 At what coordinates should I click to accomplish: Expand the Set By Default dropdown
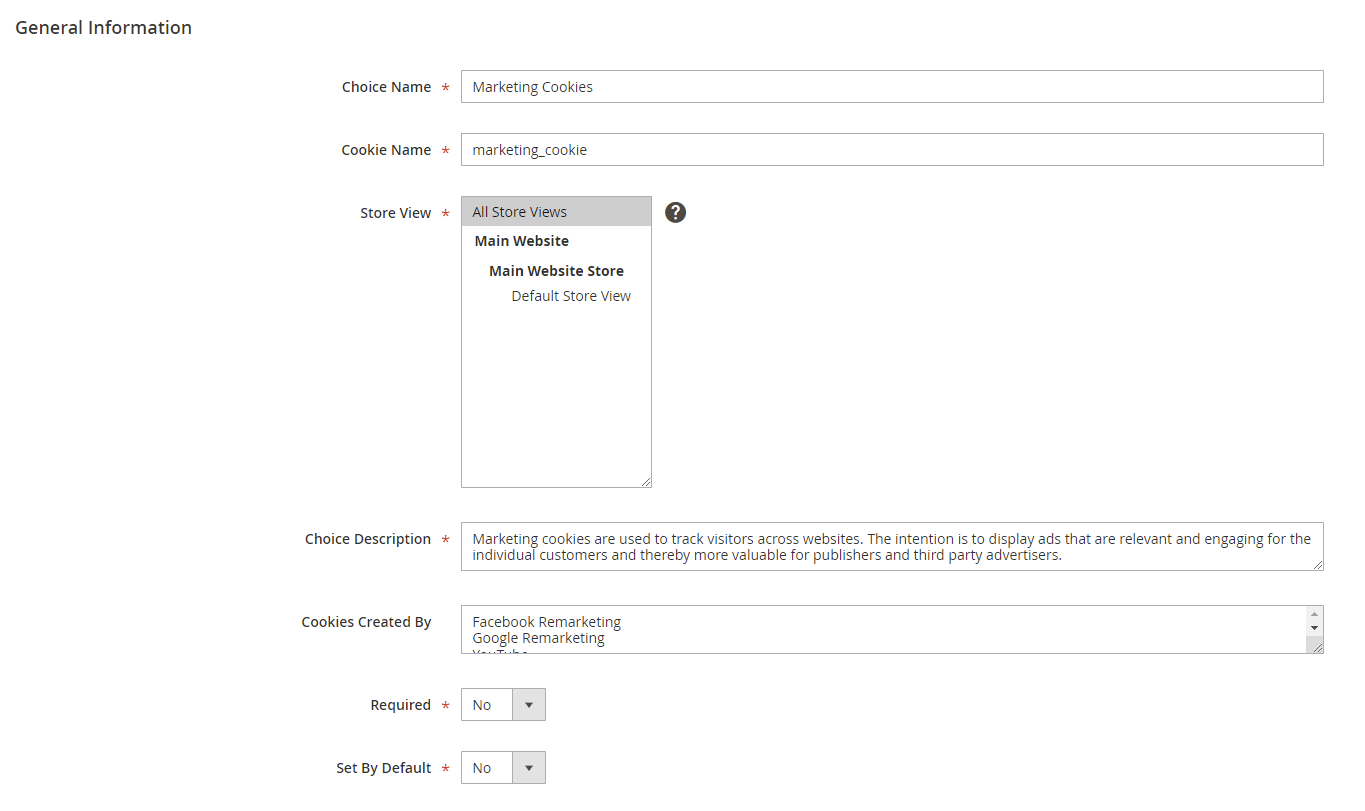pos(503,768)
